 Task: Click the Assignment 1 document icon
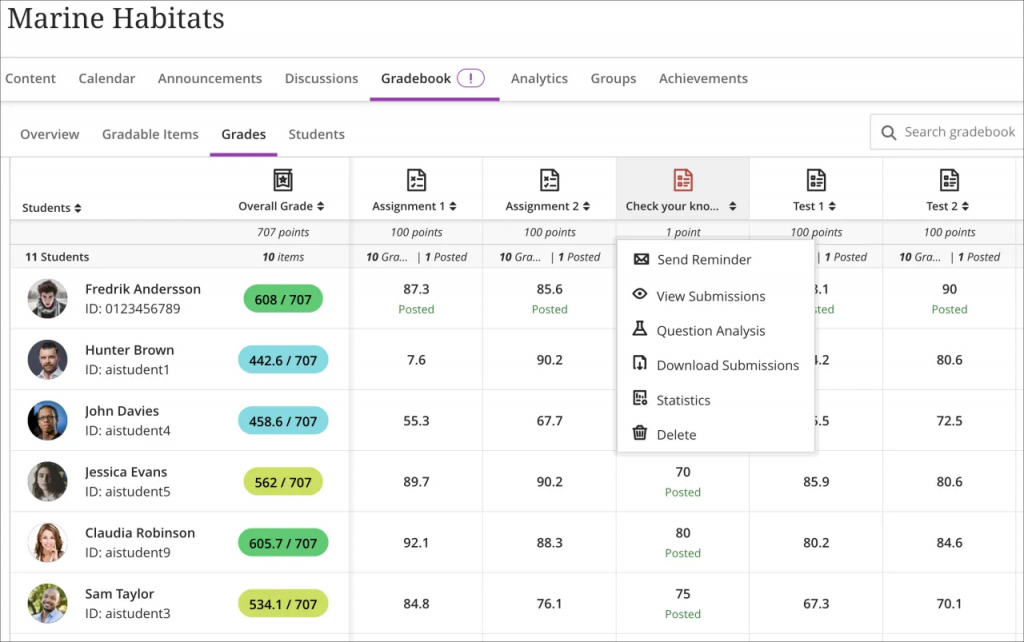point(415,182)
